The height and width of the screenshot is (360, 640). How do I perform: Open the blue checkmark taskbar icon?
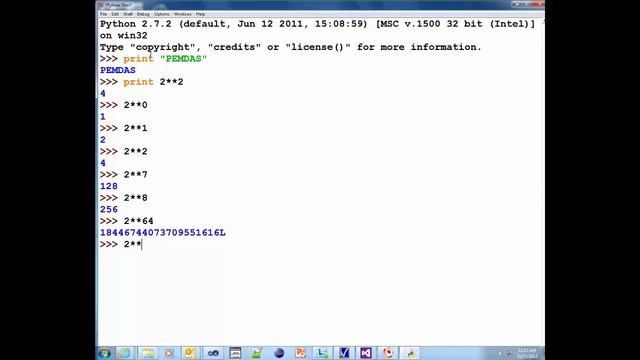coord(344,353)
